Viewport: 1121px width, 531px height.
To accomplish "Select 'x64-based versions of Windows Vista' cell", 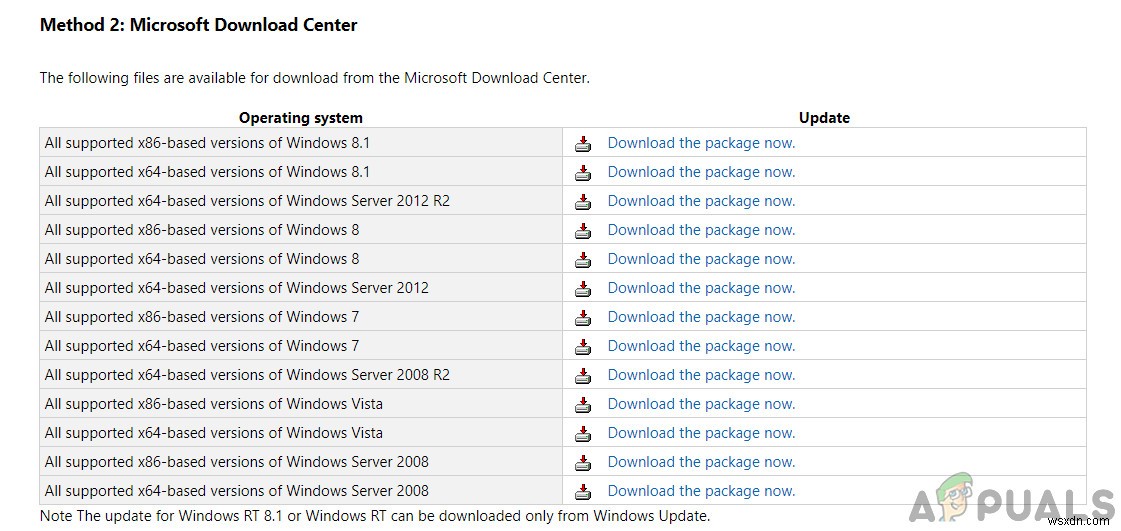I will [x=301, y=433].
